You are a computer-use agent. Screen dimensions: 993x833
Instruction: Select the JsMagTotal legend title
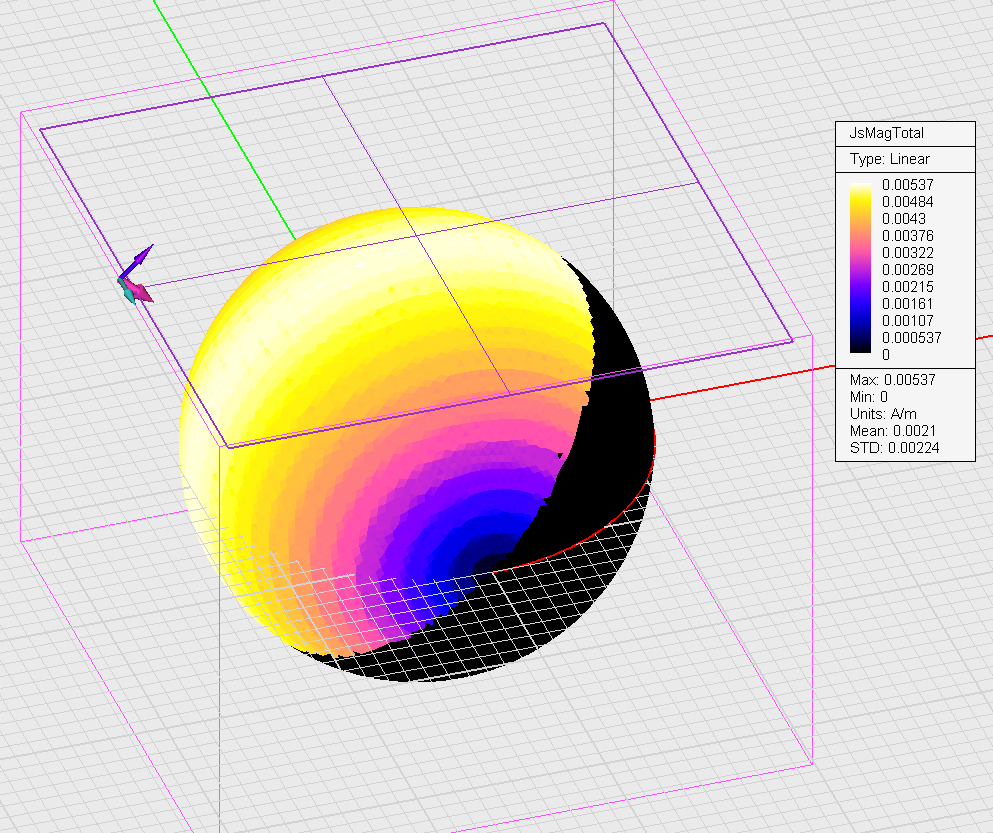click(886, 133)
